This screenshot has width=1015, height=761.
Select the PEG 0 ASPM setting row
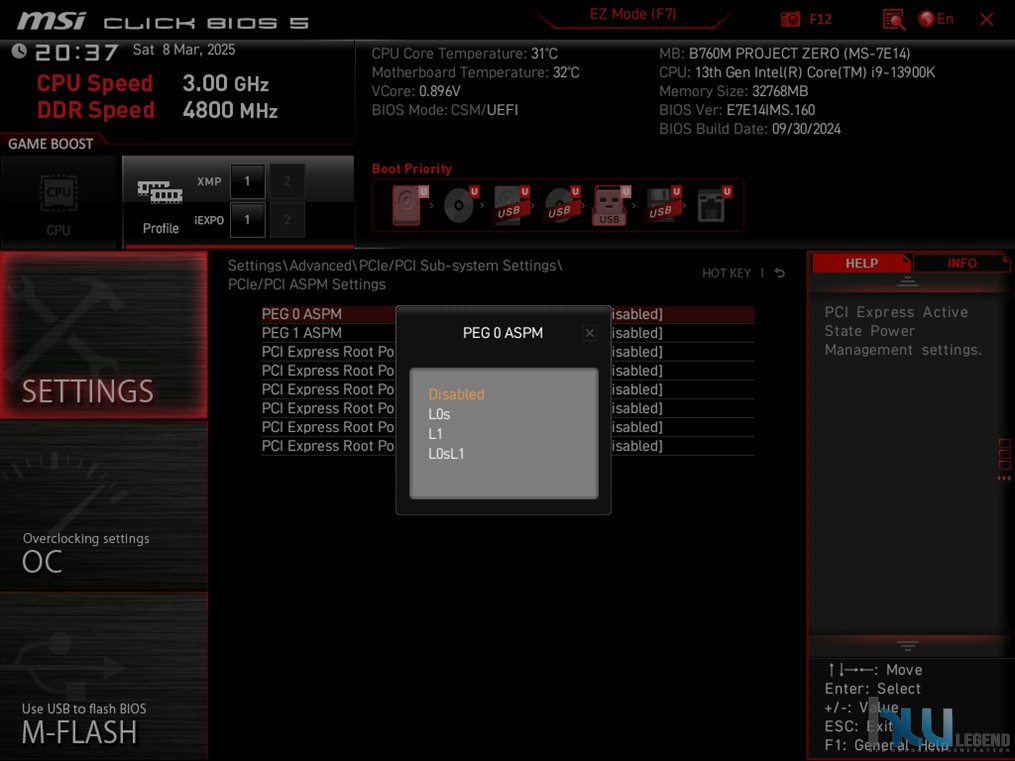tap(508, 314)
